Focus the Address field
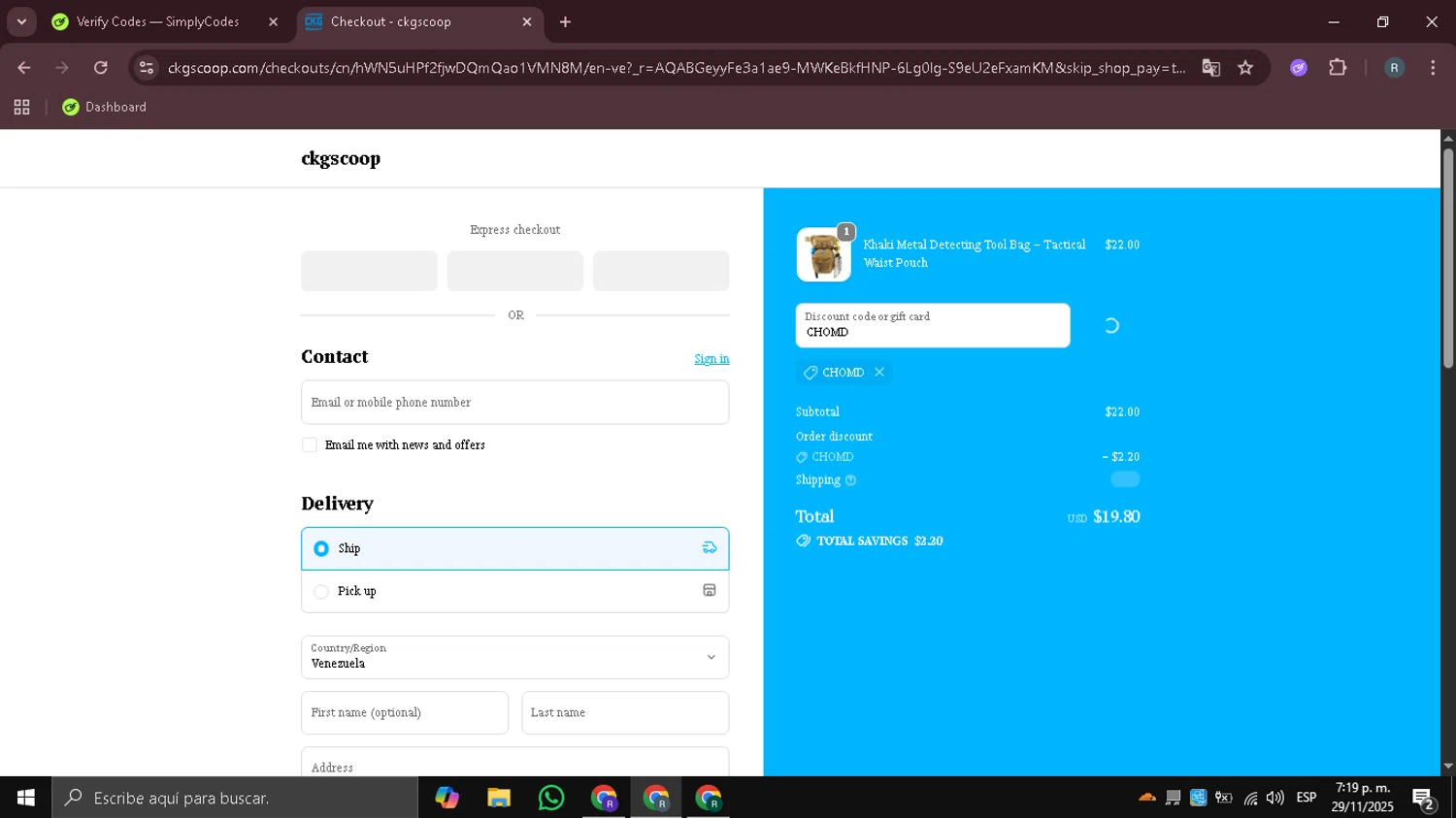The image size is (1456, 818). 514,763
